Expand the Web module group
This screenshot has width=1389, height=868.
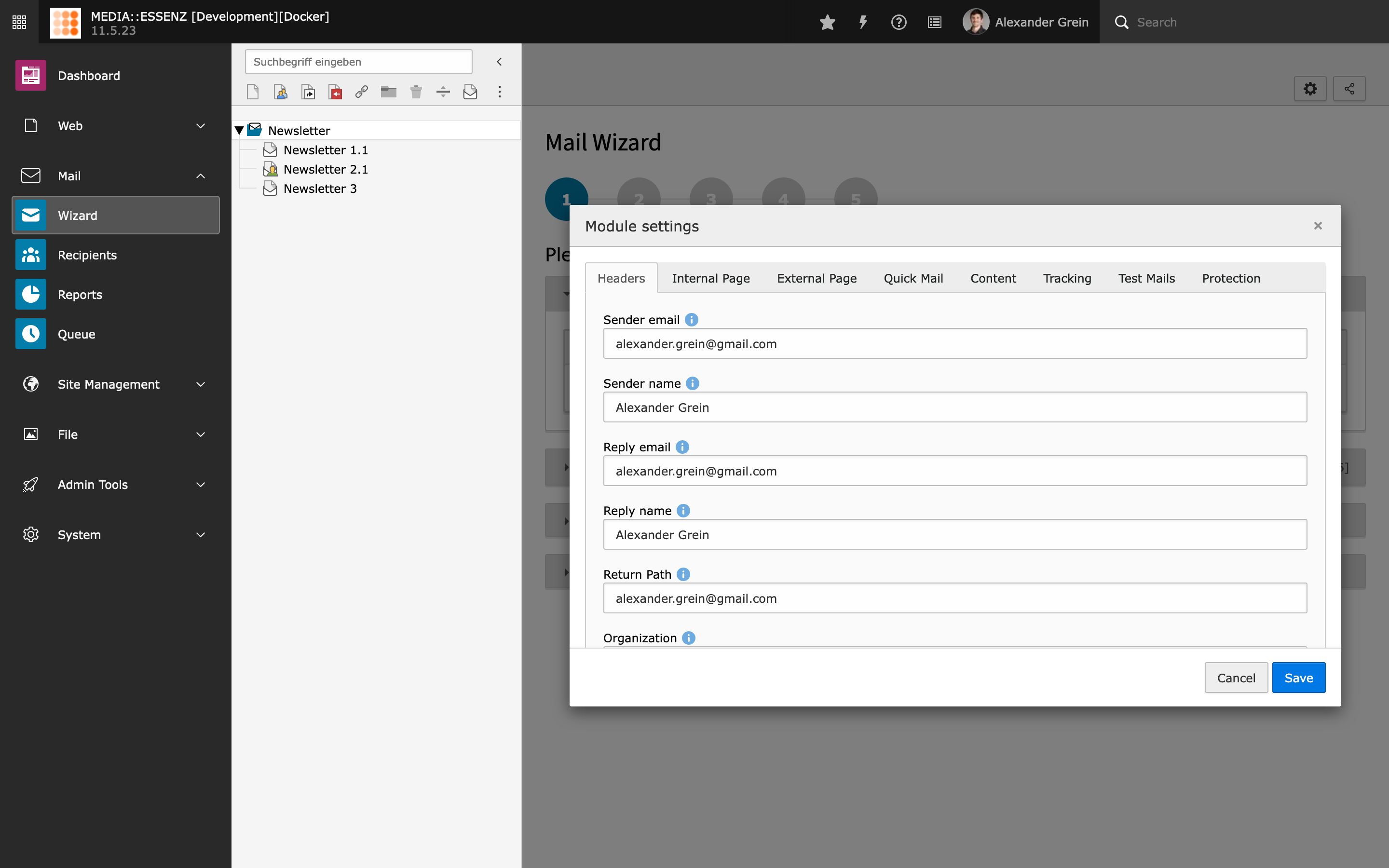[x=115, y=126]
